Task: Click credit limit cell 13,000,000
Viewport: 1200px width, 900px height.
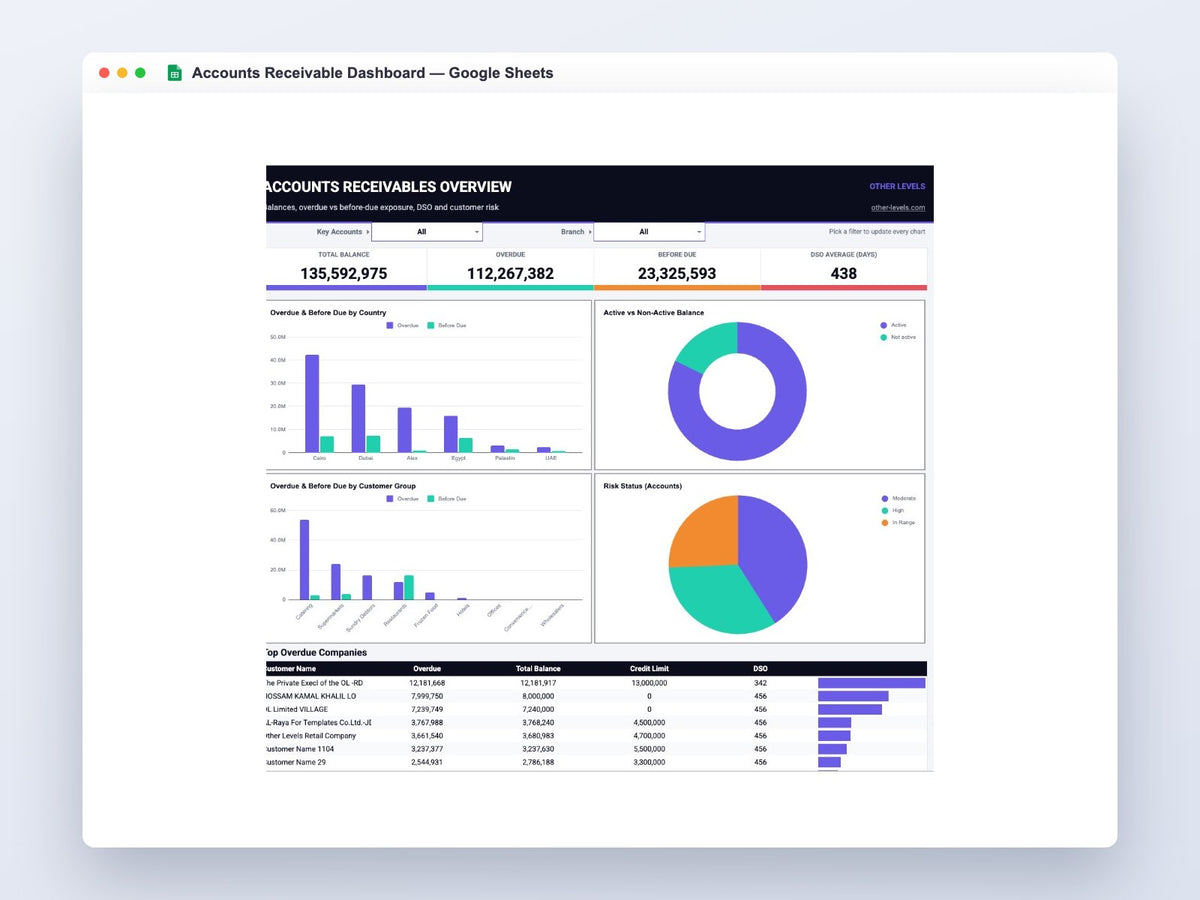Action: click(648, 682)
